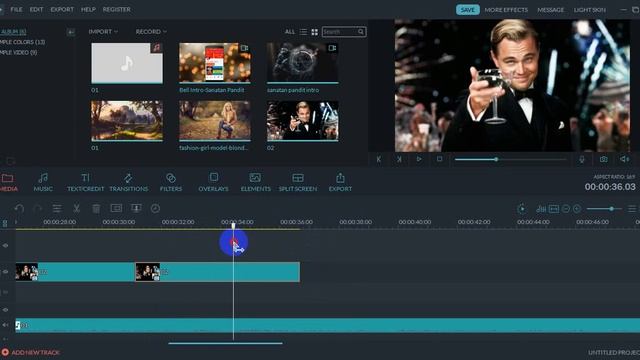Jump to previous frame in preview
Viewport: 640px width, 360px height.
tap(379, 159)
